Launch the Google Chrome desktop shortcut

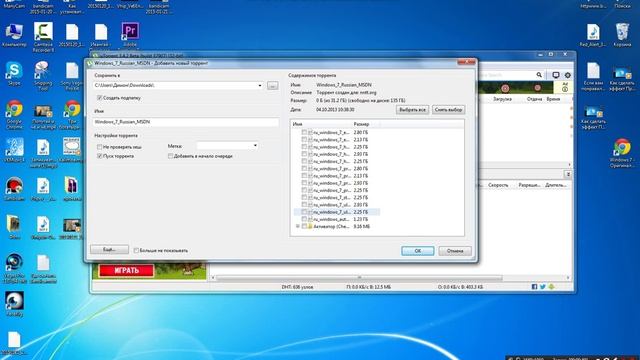pos(14,113)
